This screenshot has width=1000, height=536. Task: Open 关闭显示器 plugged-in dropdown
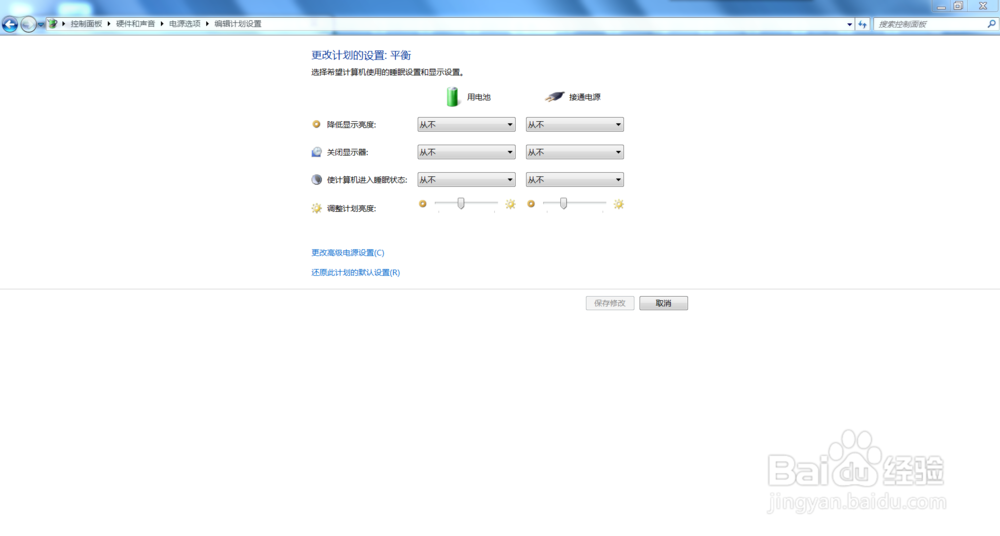click(x=575, y=152)
